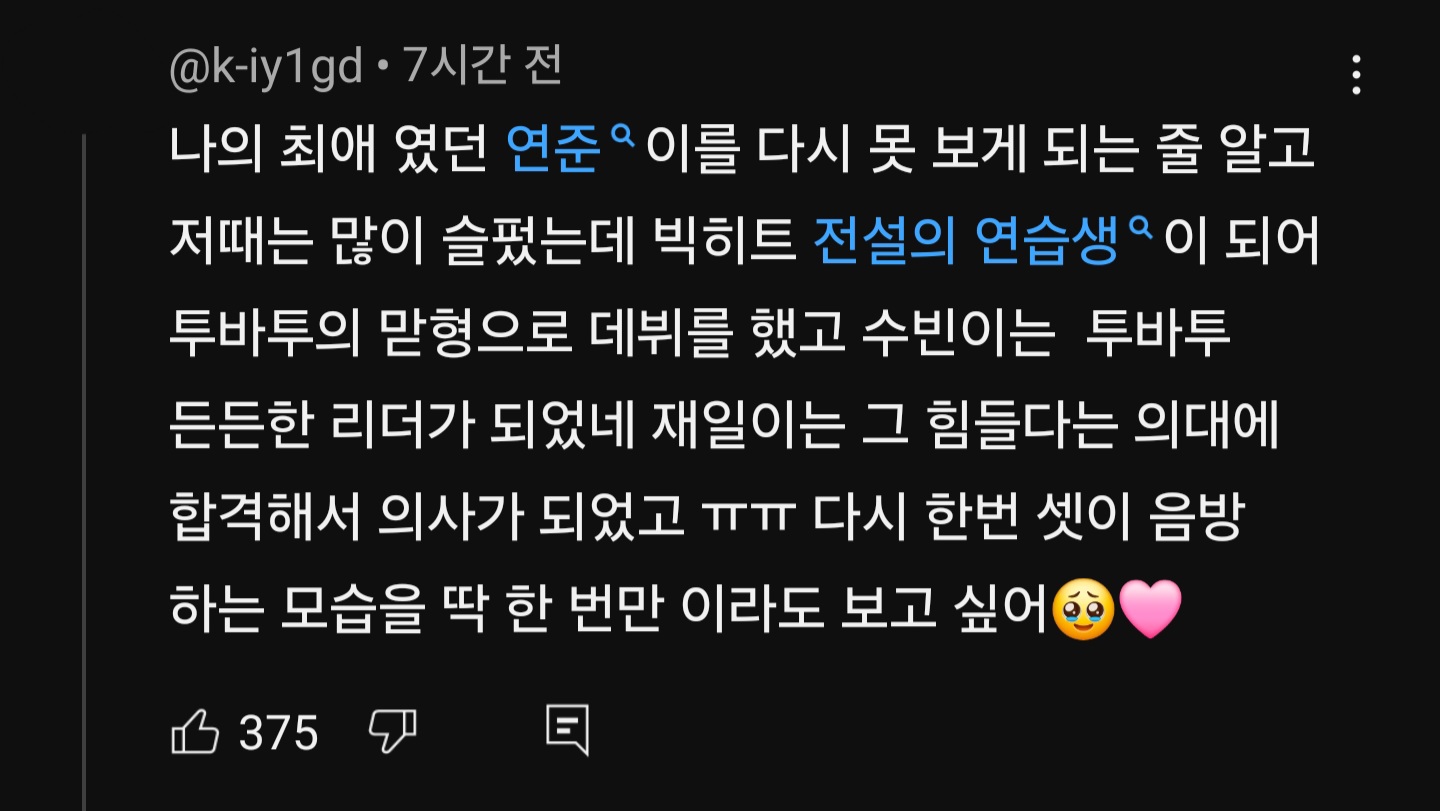Click the 375 like count
The width and height of the screenshot is (1440, 811).
tap(279, 733)
